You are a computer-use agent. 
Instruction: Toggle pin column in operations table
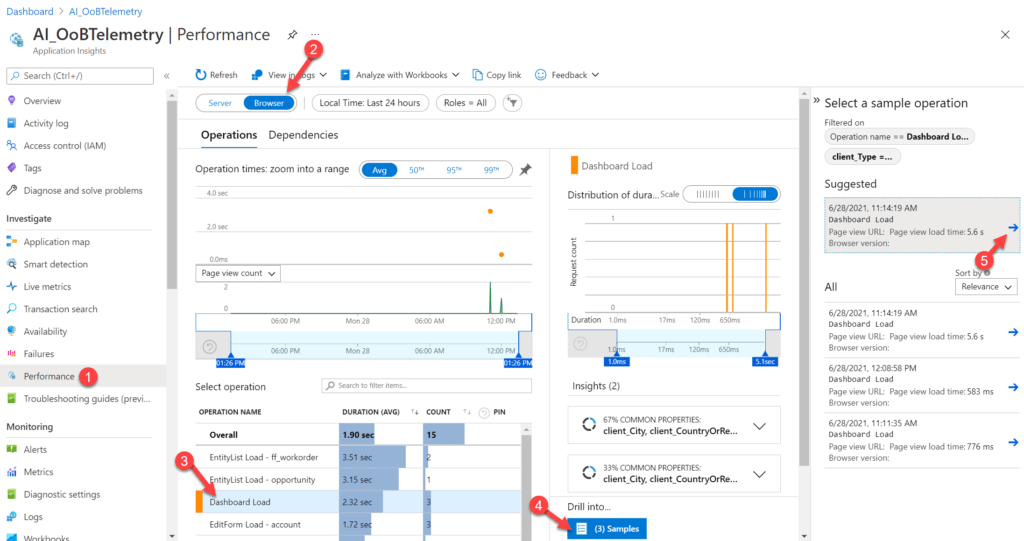tap(484, 412)
